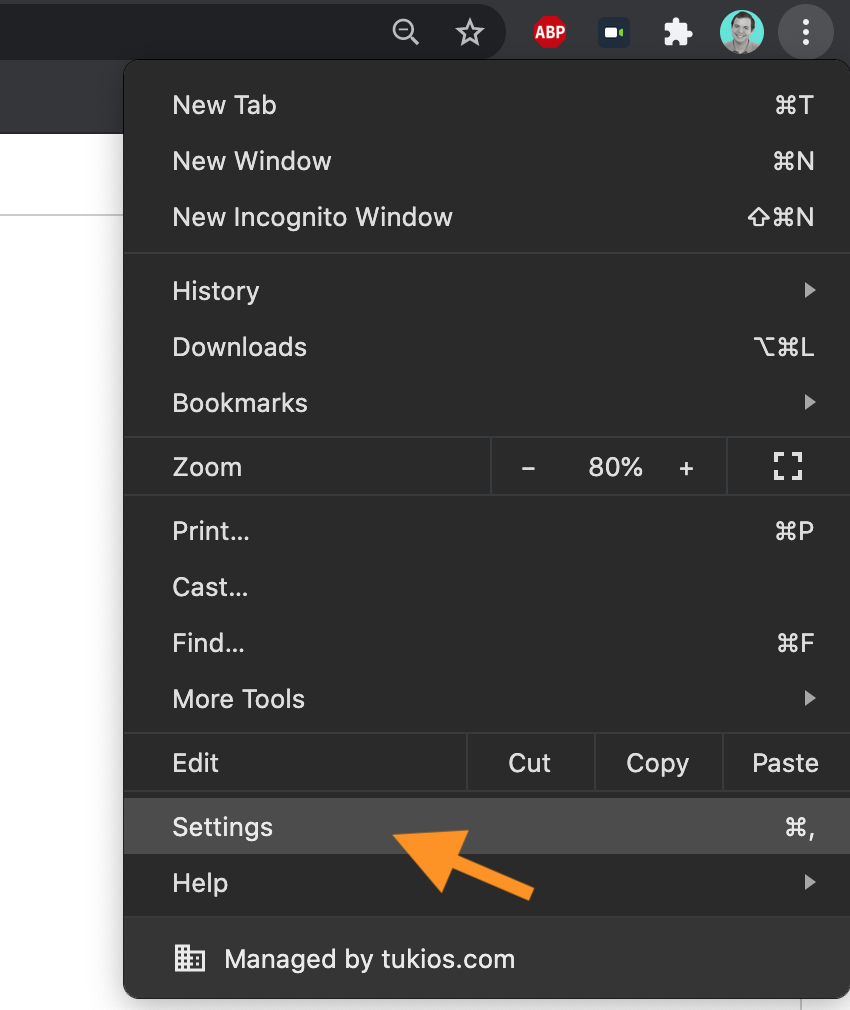Open the Chrome profile avatar
The image size is (850, 1010).
point(742,31)
